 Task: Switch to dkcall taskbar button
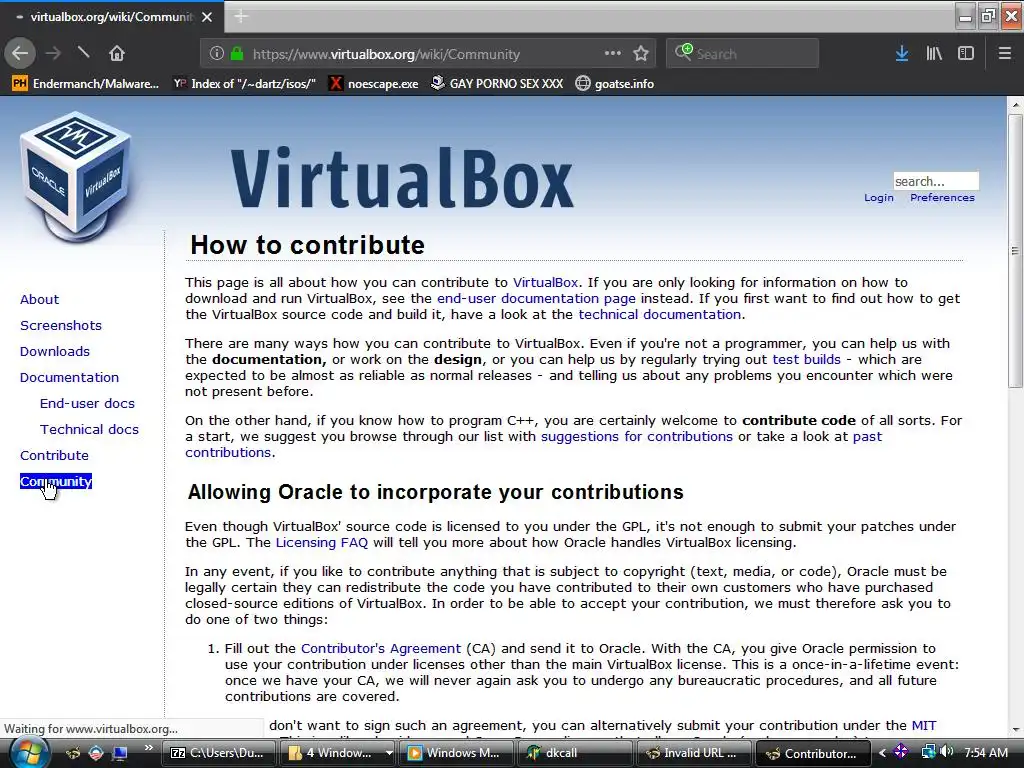[575, 753]
